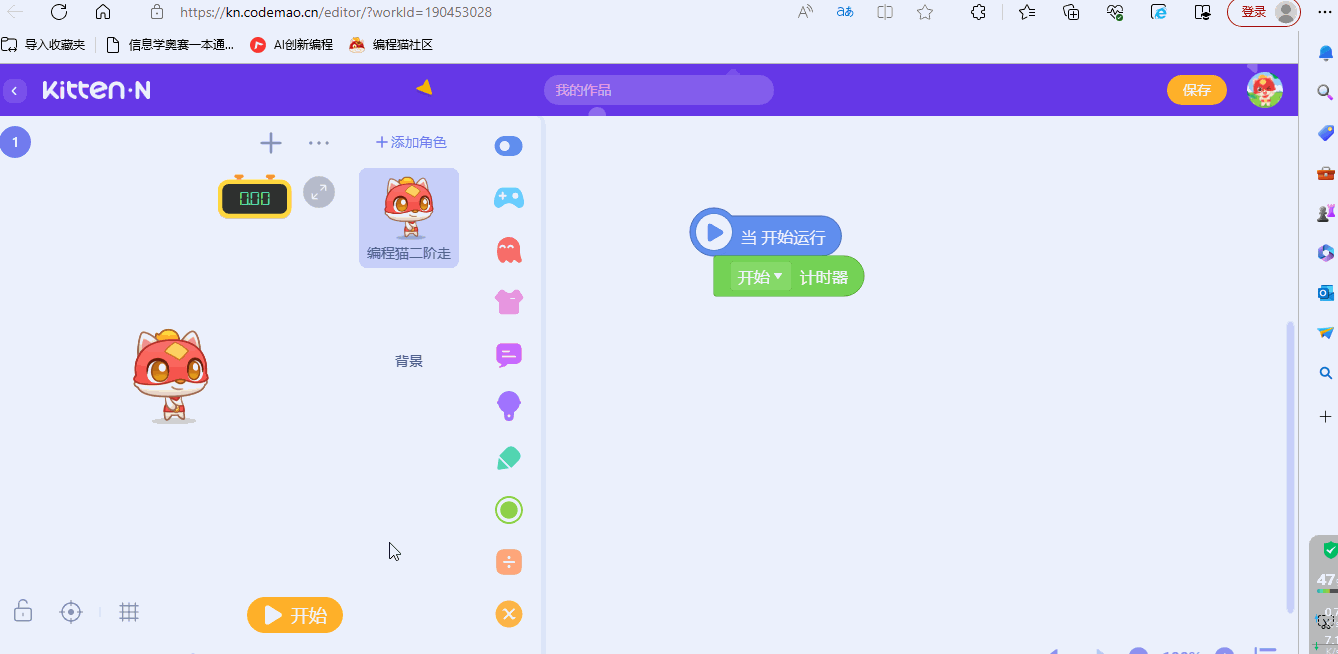Open the three-dots screen options menu

coord(319,143)
